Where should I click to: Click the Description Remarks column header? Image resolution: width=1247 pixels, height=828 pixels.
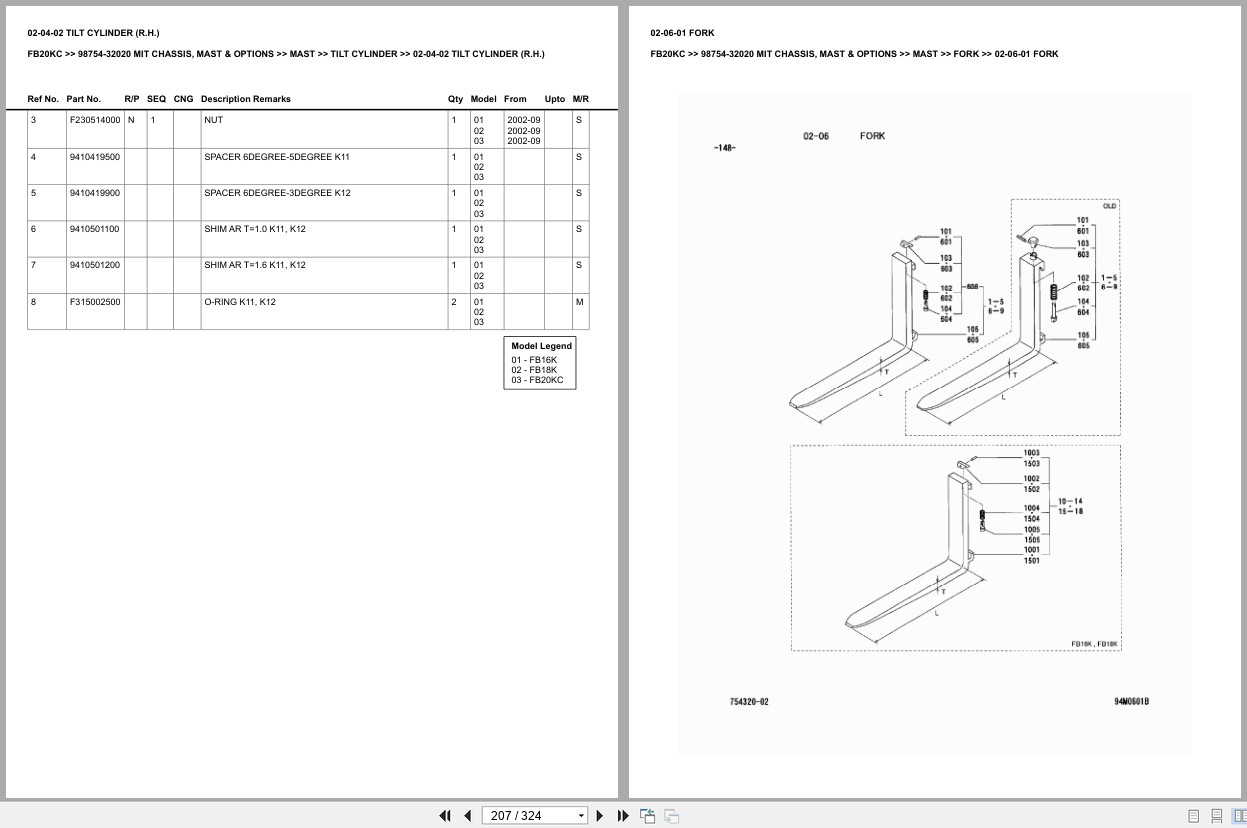point(246,99)
